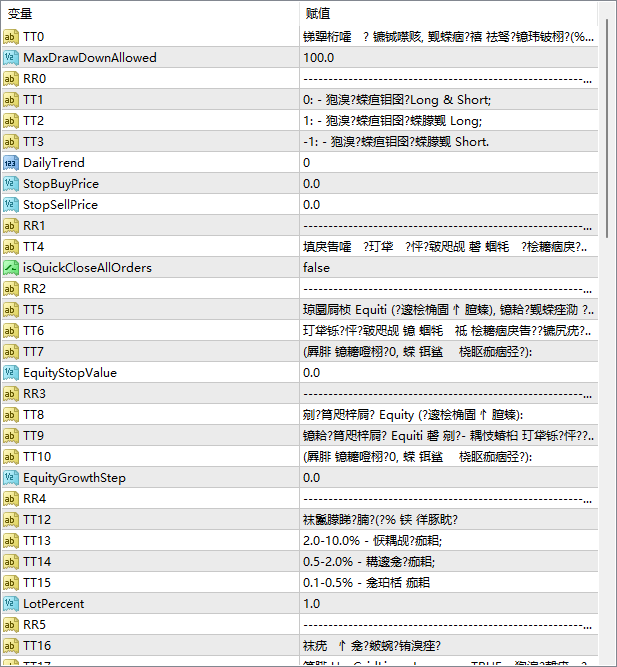Viewport: 617px width, 667px height.
Task: Click the string icon beside TT13
Action: (11, 541)
